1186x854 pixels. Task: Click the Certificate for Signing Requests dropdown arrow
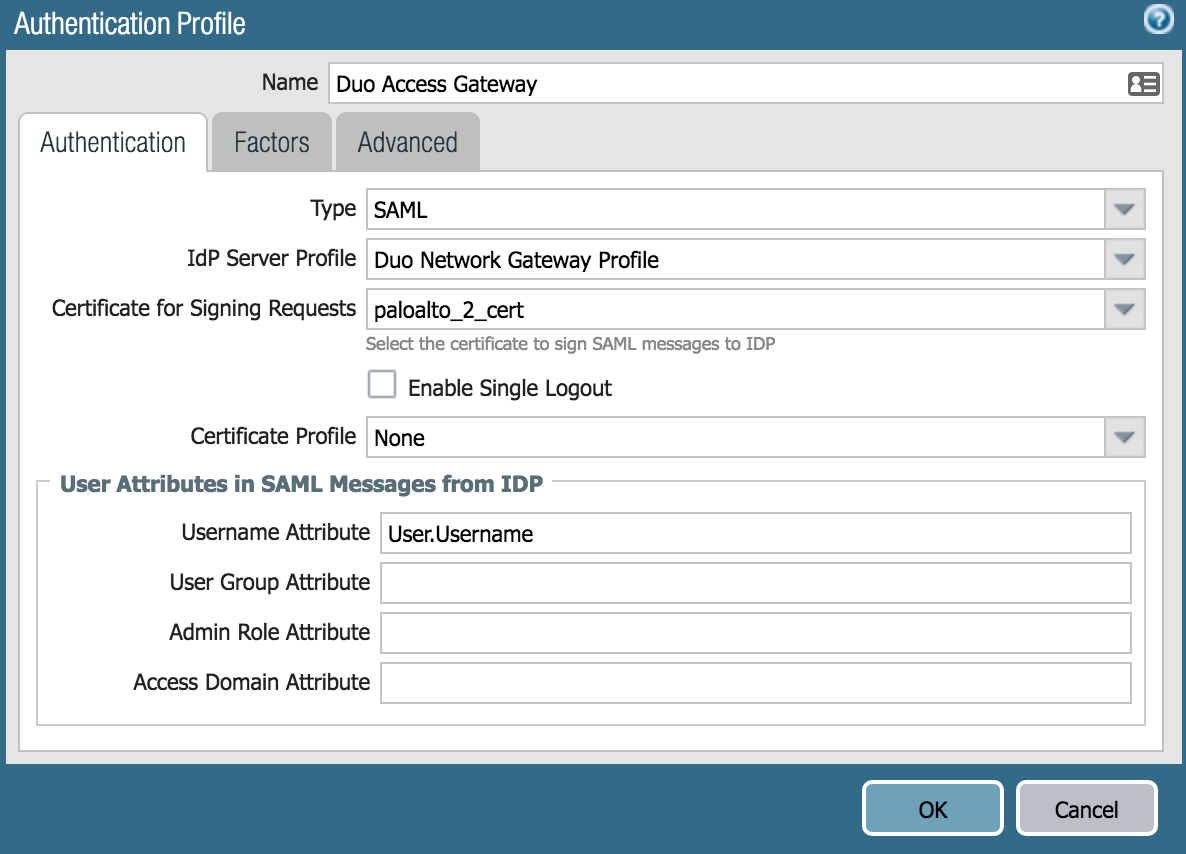(1123, 309)
